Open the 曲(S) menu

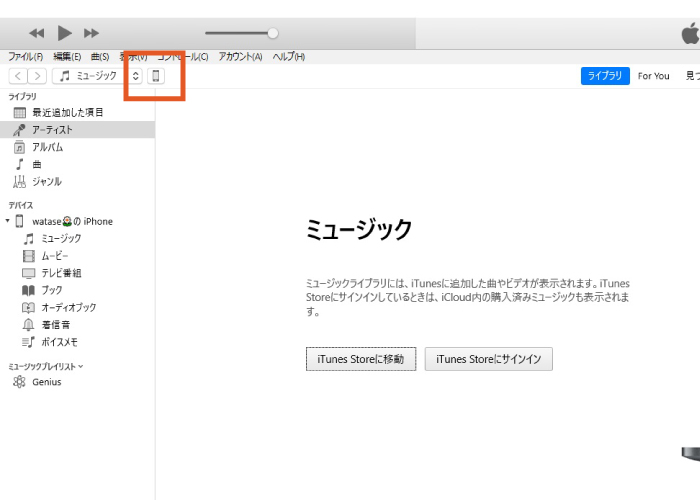point(100,57)
